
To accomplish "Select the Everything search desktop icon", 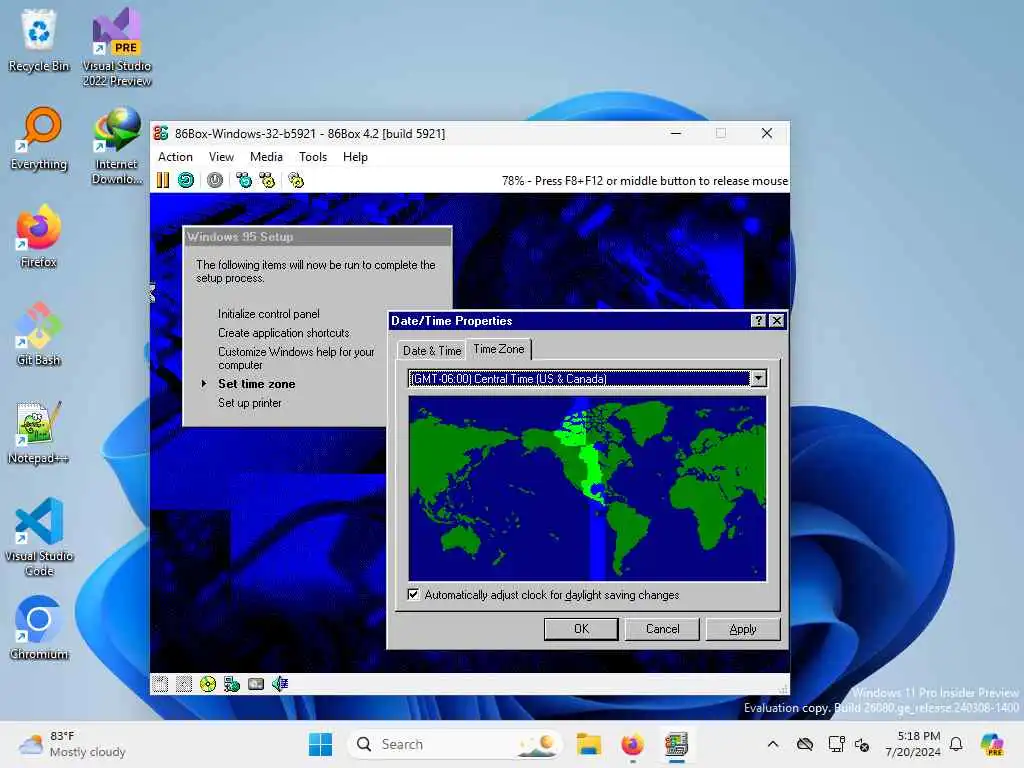I will [39, 138].
